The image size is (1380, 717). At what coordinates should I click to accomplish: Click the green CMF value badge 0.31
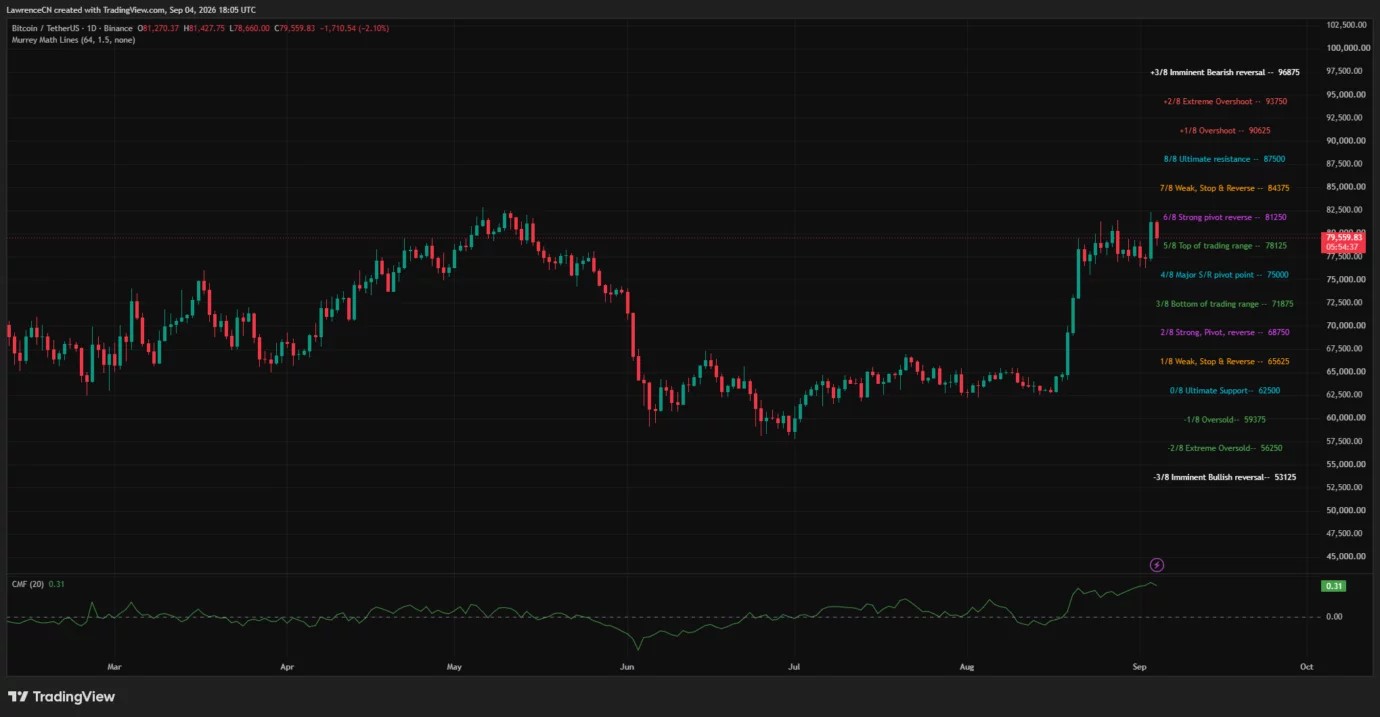tap(1333, 586)
